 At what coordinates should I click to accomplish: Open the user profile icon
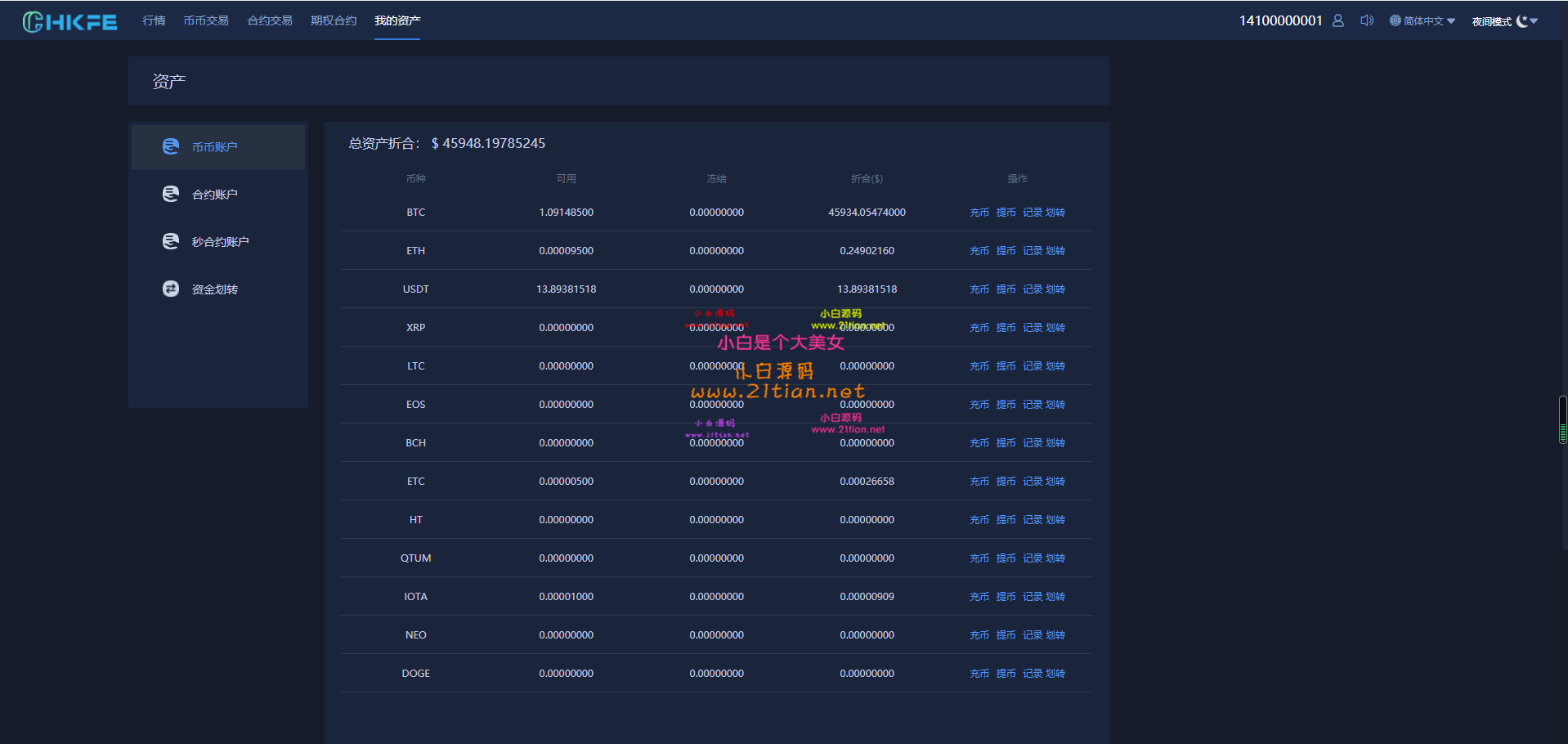point(1337,20)
